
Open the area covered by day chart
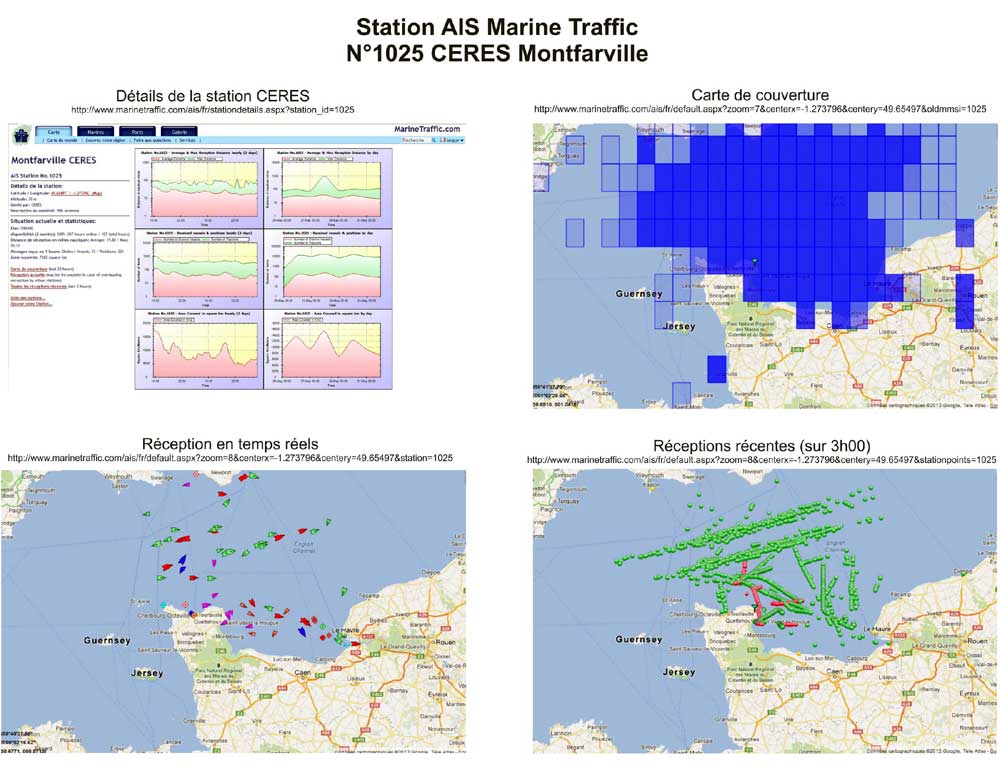(328, 350)
